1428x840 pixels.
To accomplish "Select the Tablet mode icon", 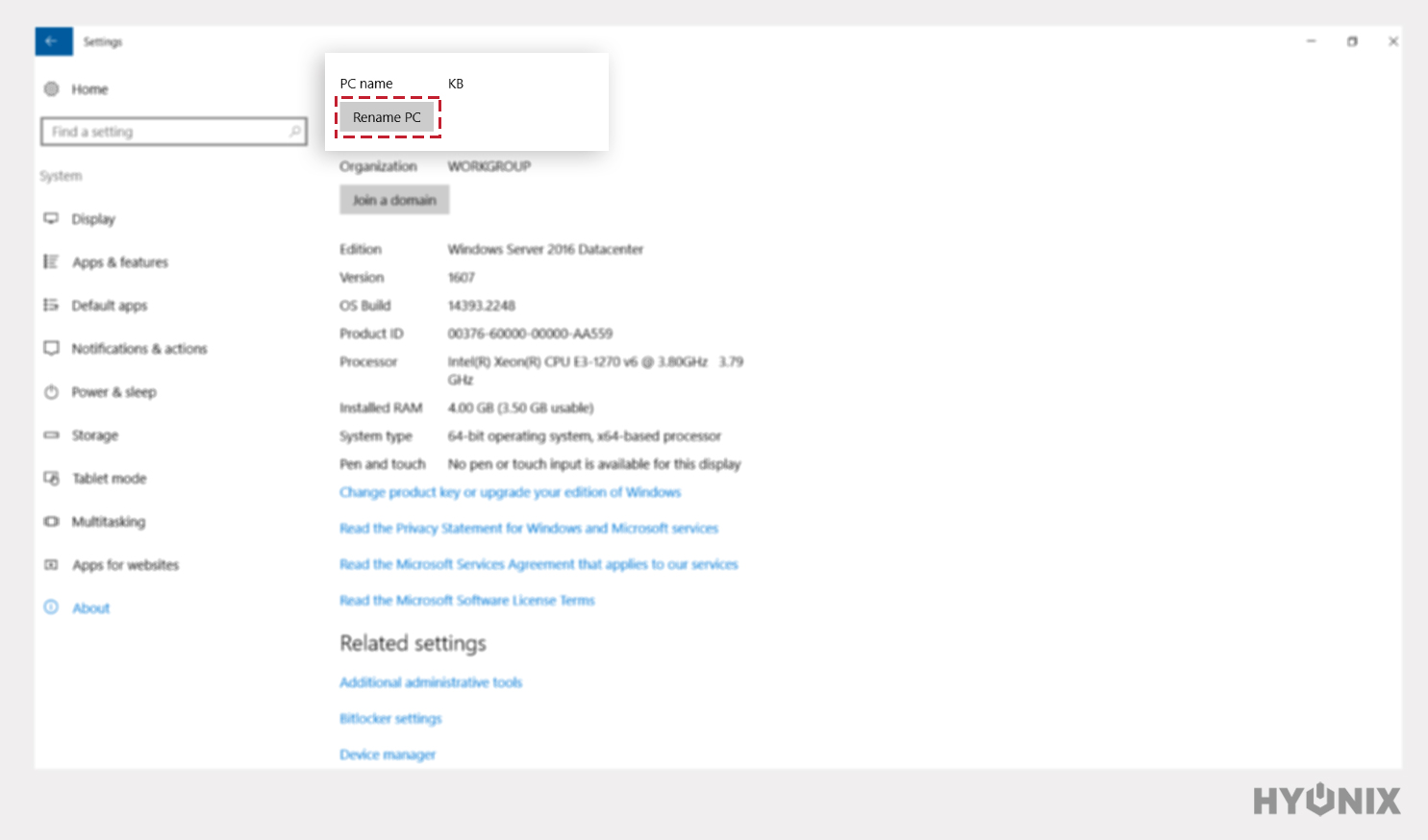I will [x=53, y=478].
